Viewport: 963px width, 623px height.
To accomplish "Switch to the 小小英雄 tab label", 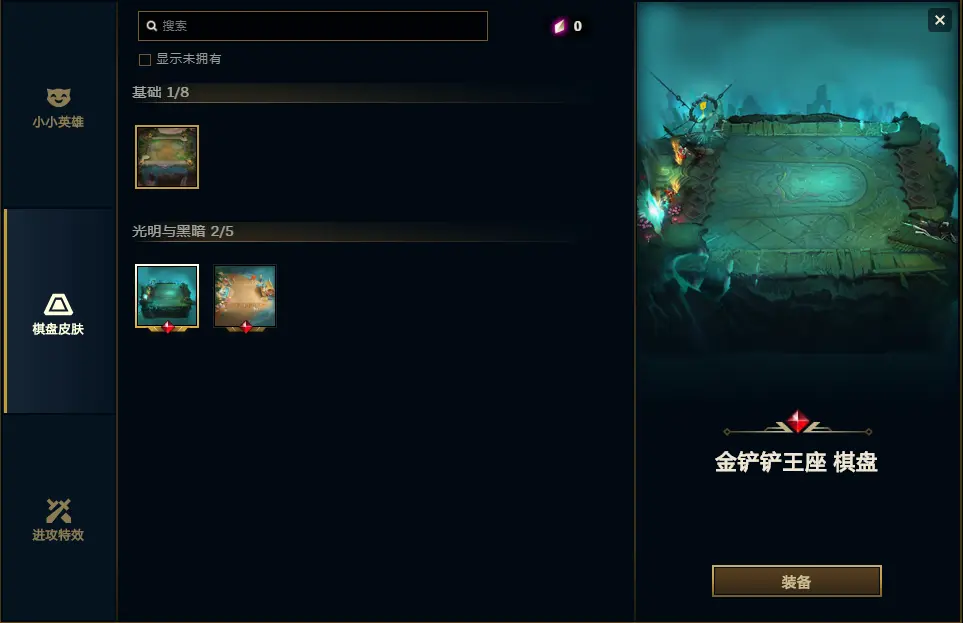I will [58, 122].
